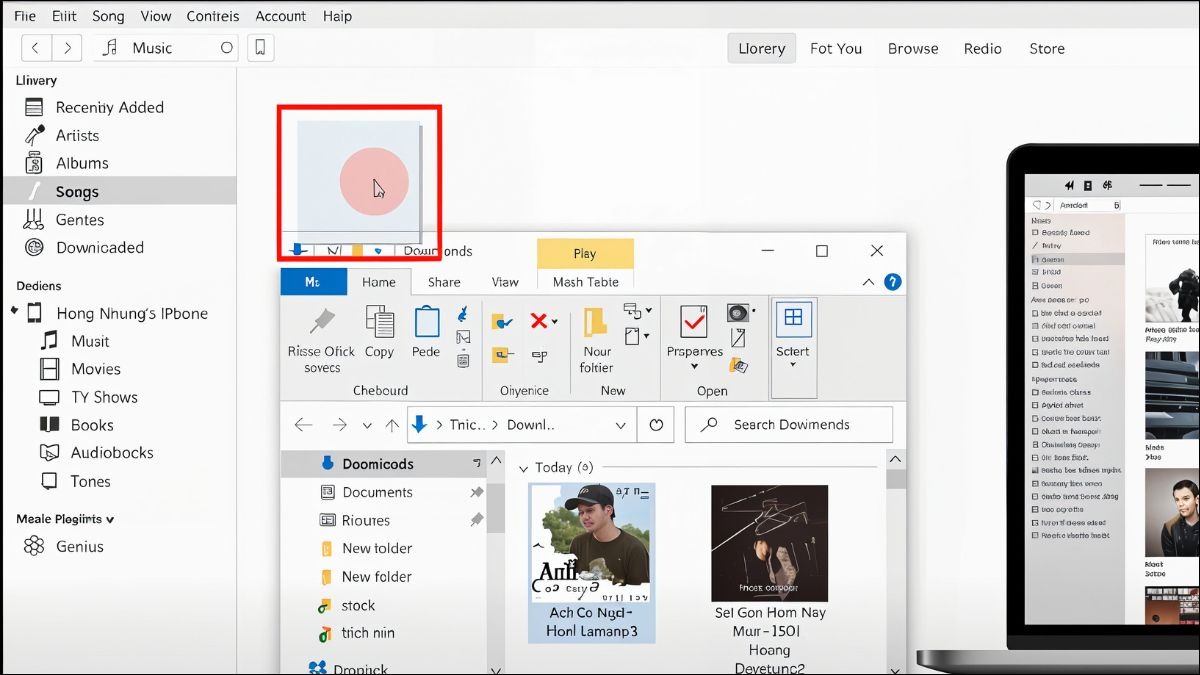Screen dimensions: 1200x675
Task: Open Albums in the library sidebar
Action: [82, 163]
